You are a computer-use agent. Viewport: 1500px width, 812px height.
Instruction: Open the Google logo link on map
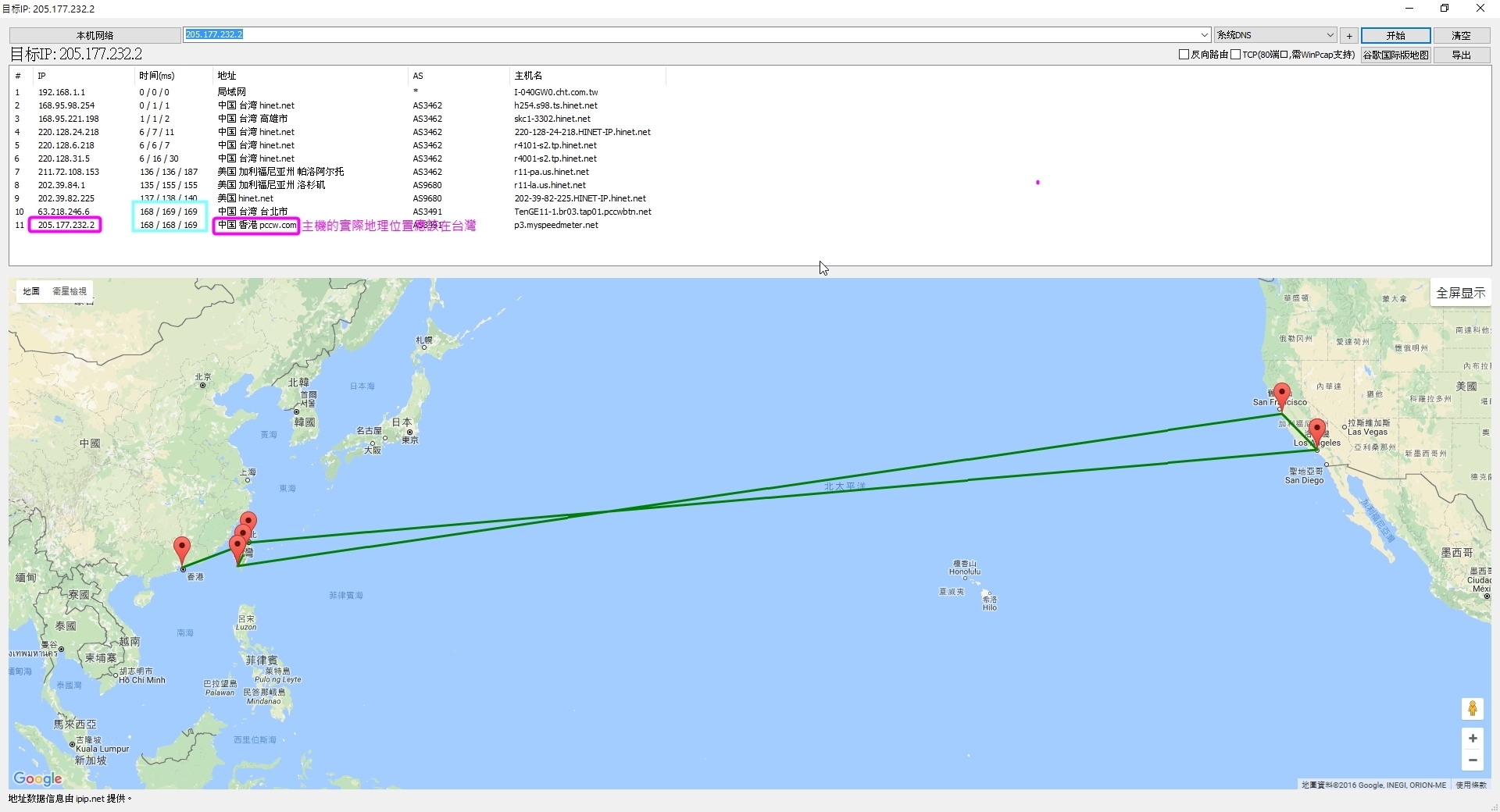click(37, 778)
